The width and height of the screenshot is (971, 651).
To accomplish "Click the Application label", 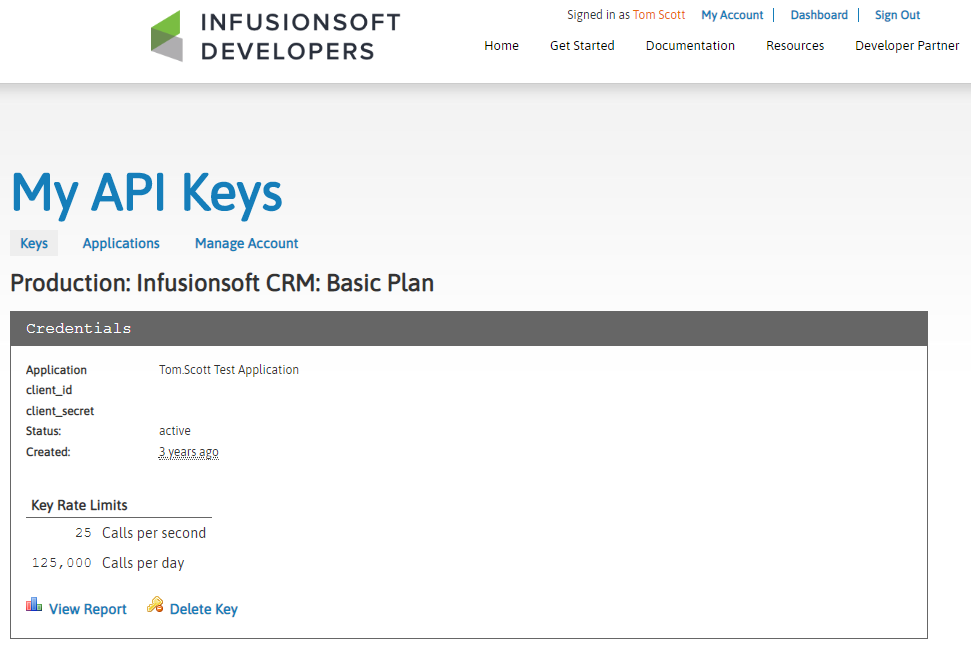I will coord(56,370).
